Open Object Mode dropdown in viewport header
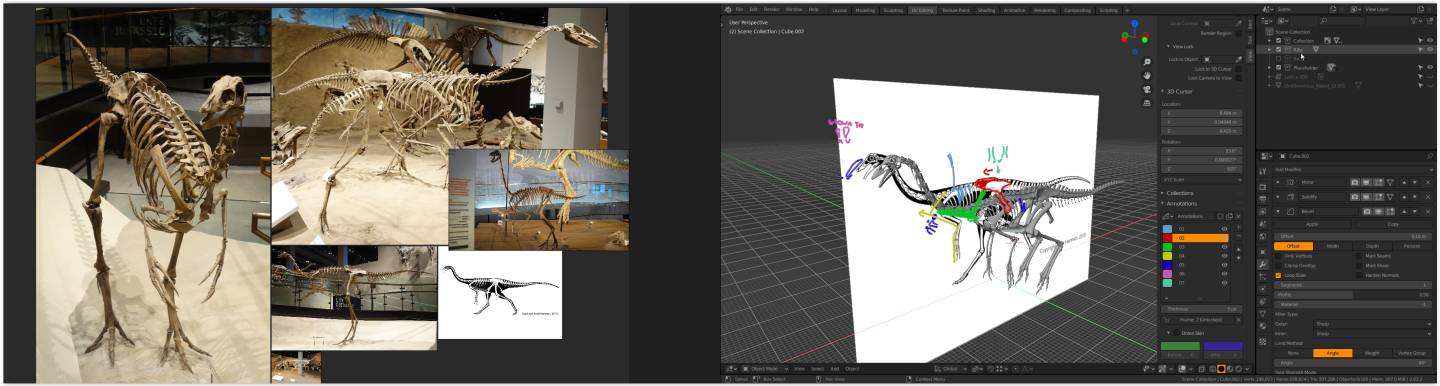 (x=765, y=369)
